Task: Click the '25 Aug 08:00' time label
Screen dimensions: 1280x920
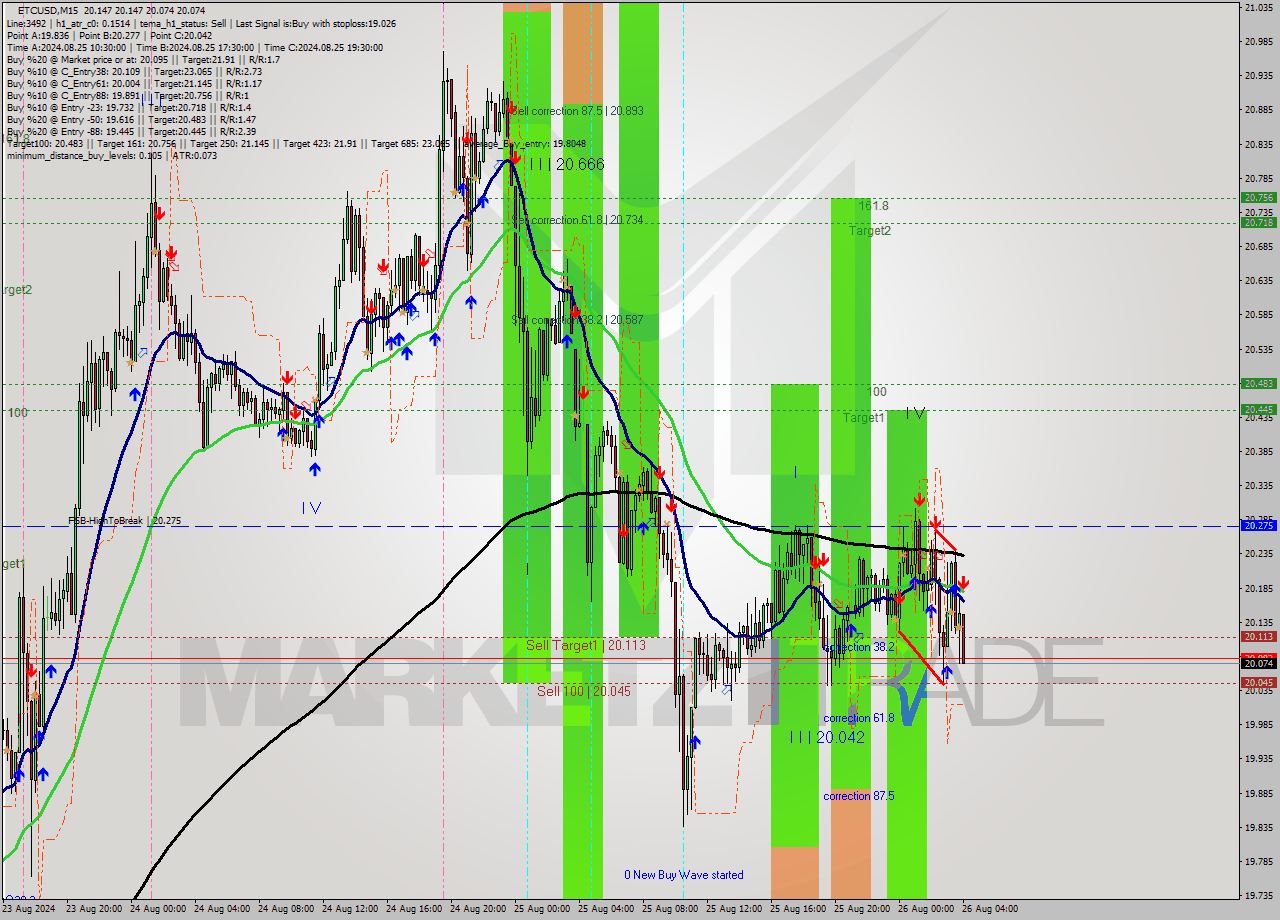Action: point(670,909)
